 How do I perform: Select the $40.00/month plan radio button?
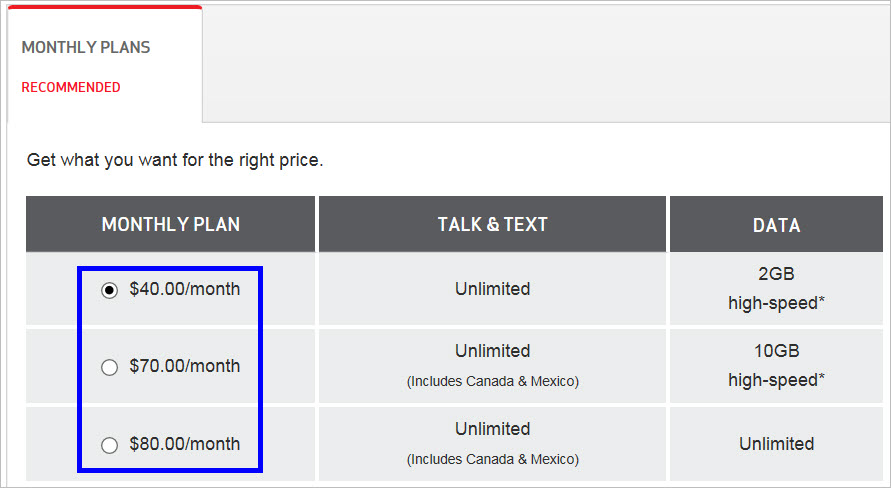(x=109, y=290)
